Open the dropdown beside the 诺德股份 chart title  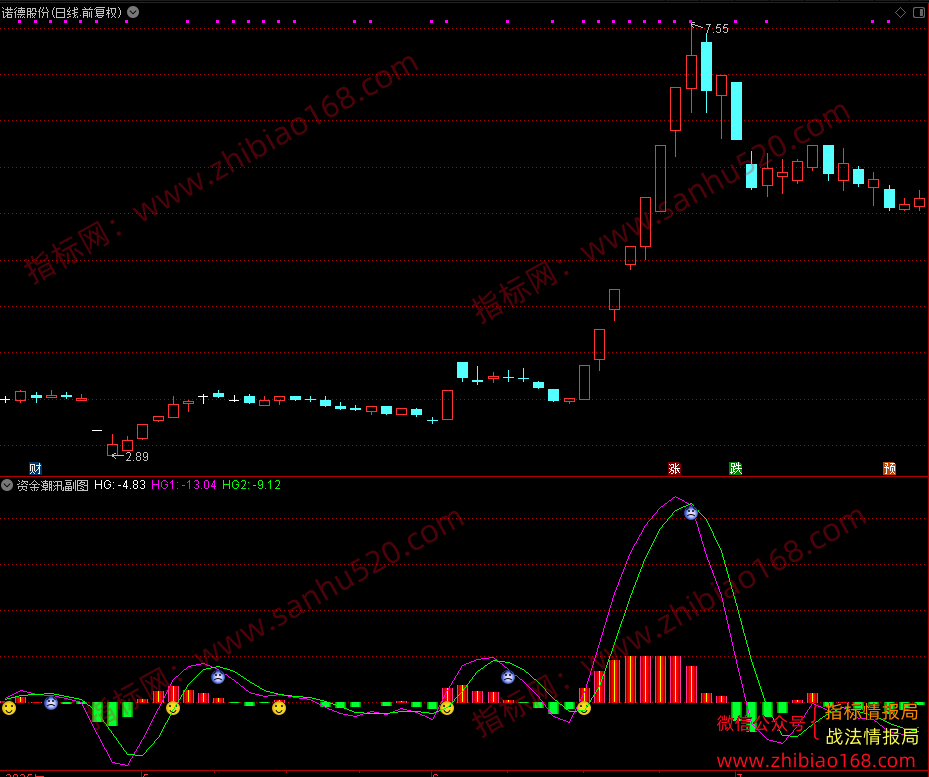(133, 12)
